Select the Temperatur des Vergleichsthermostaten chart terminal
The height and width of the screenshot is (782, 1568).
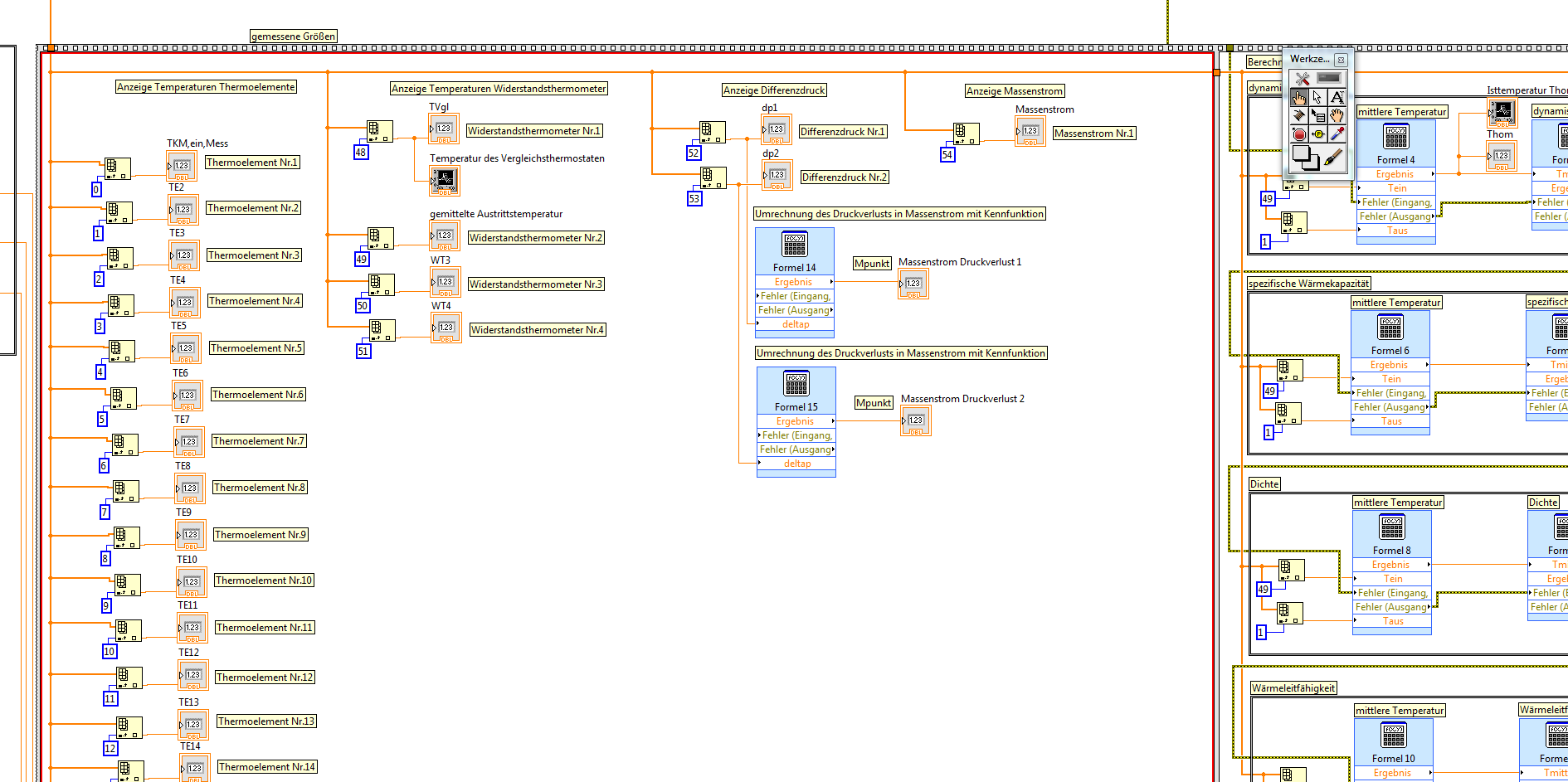click(445, 181)
